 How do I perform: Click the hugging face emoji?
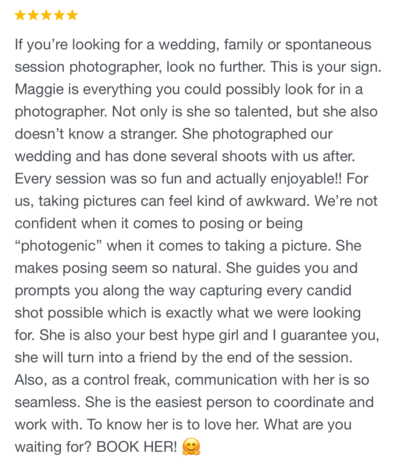[x=191, y=447]
